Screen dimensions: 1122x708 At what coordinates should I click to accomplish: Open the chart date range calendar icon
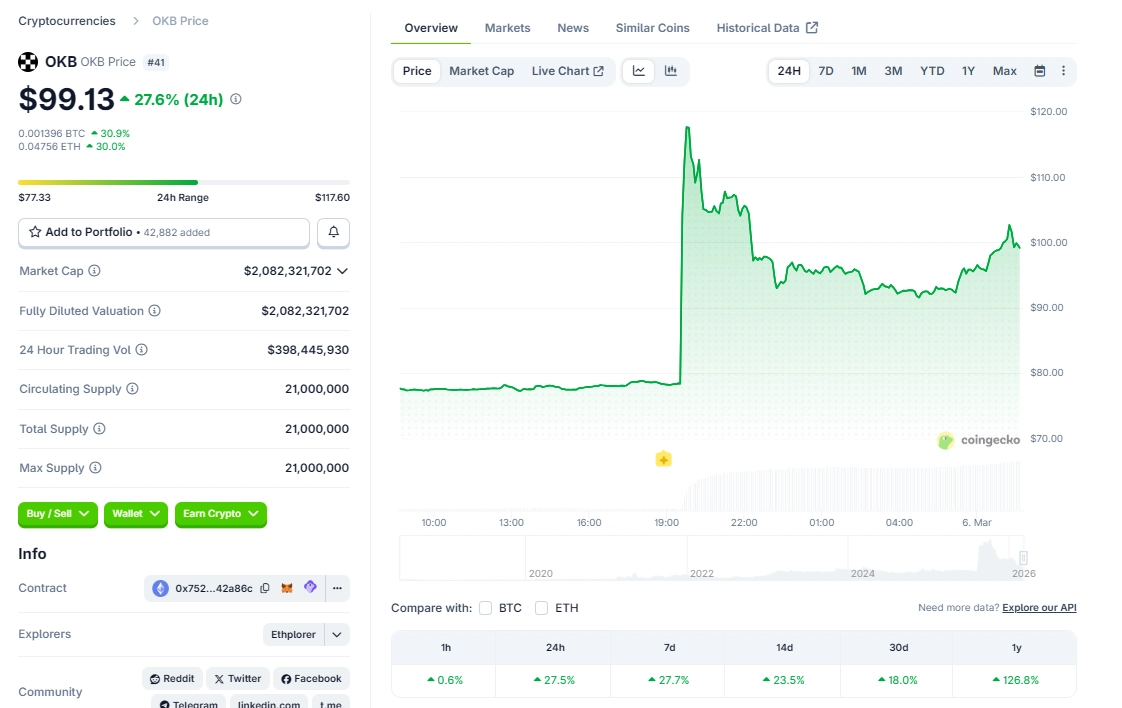pos(1038,71)
